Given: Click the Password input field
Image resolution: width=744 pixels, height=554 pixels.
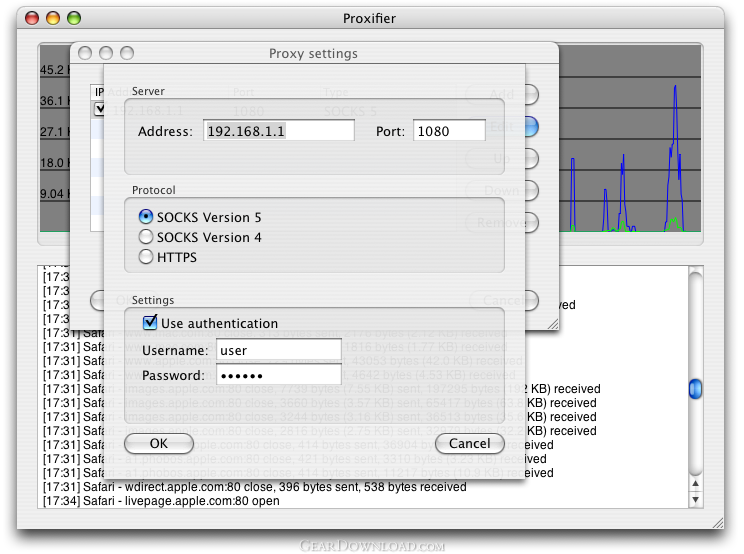Looking at the screenshot, I should 279,375.
